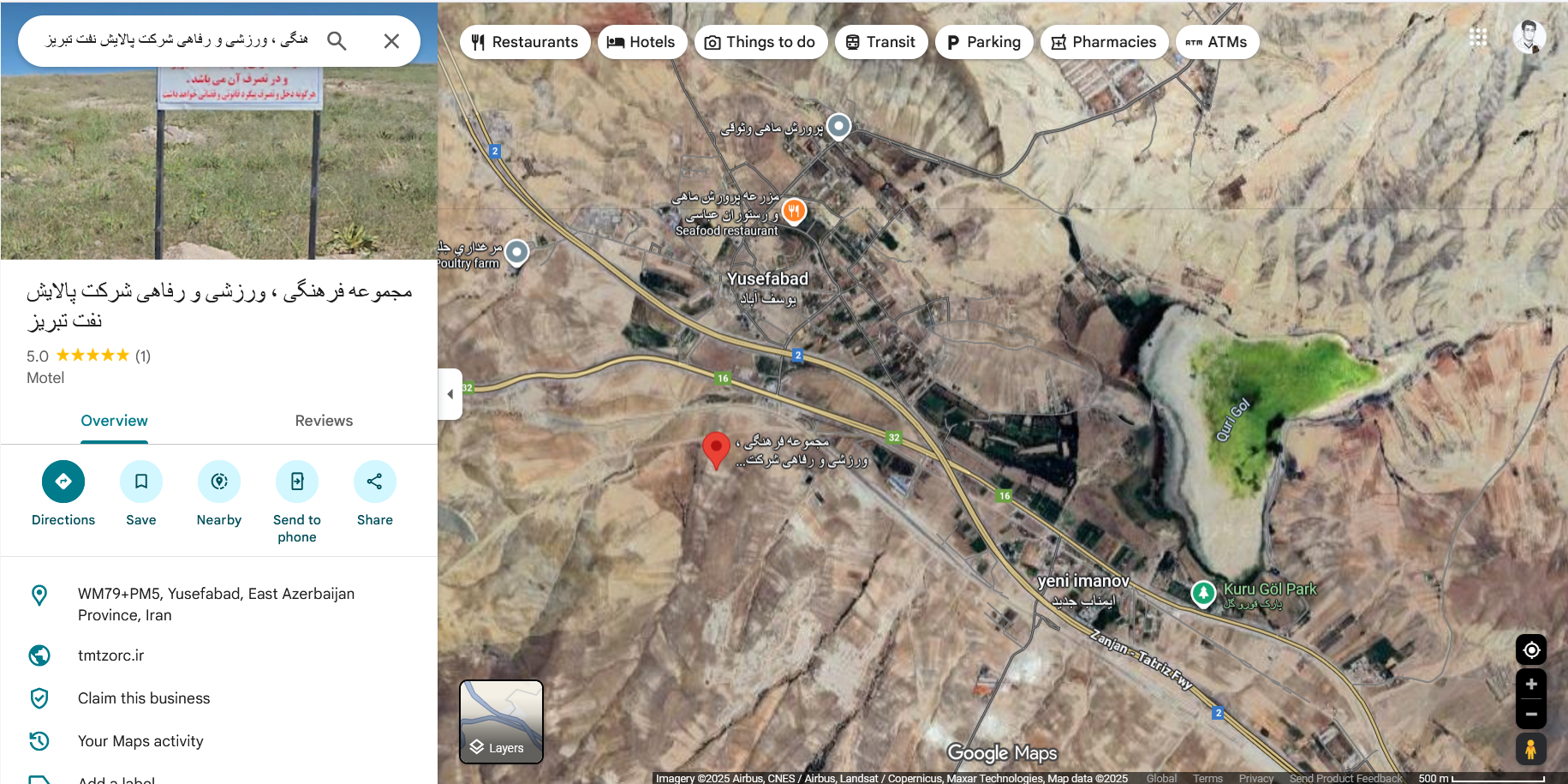
Task: Collapse the side panel arrow
Action: pos(450,394)
